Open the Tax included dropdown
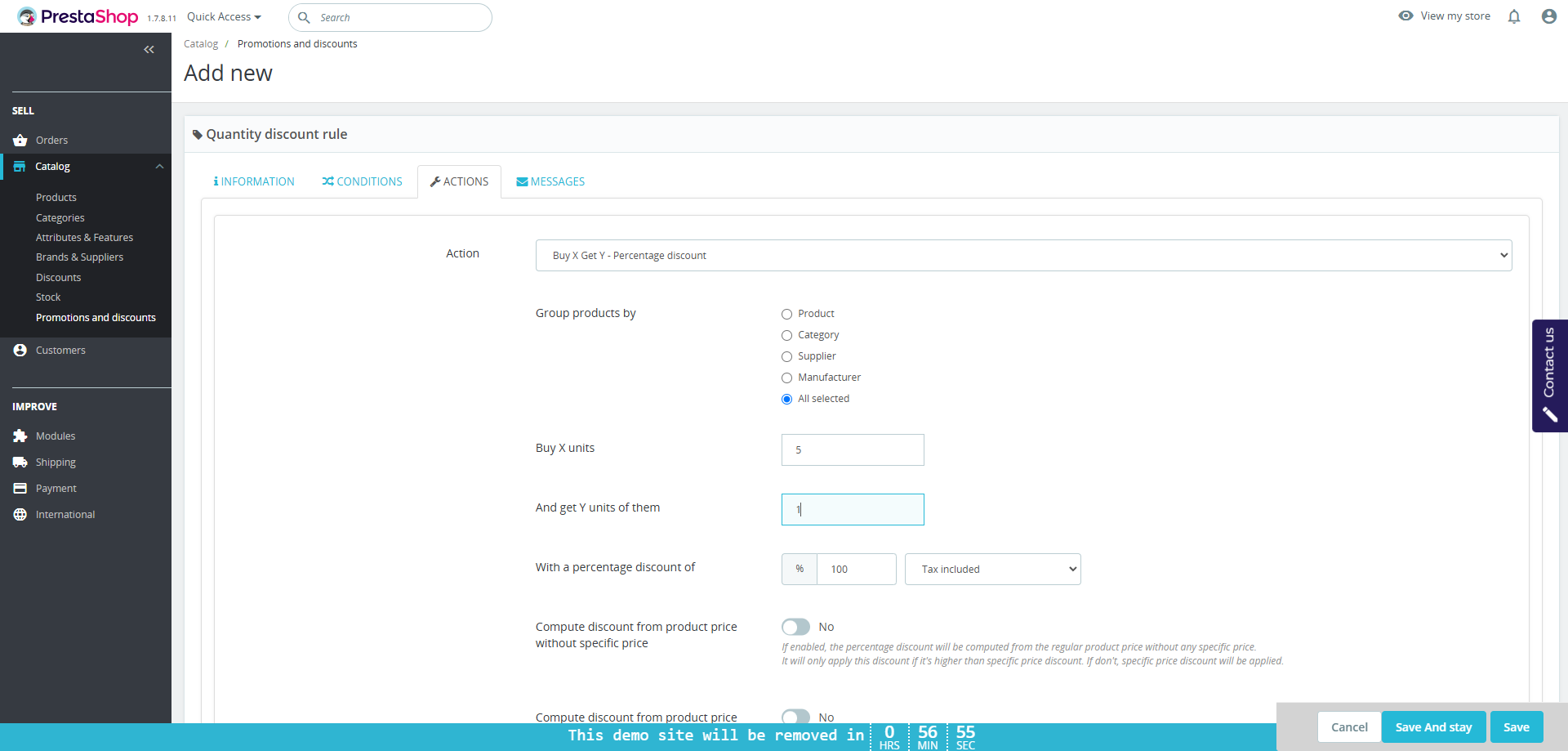 point(992,570)
